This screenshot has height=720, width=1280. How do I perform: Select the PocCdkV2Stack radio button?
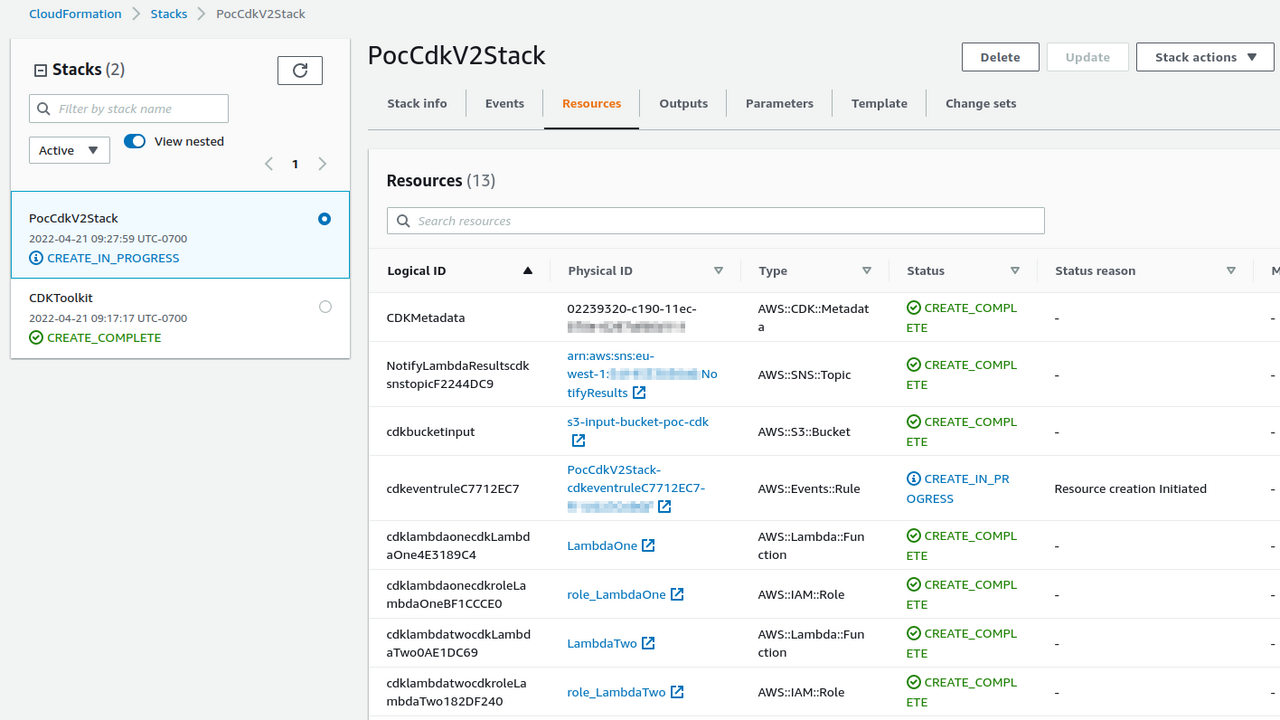[324, 219]
